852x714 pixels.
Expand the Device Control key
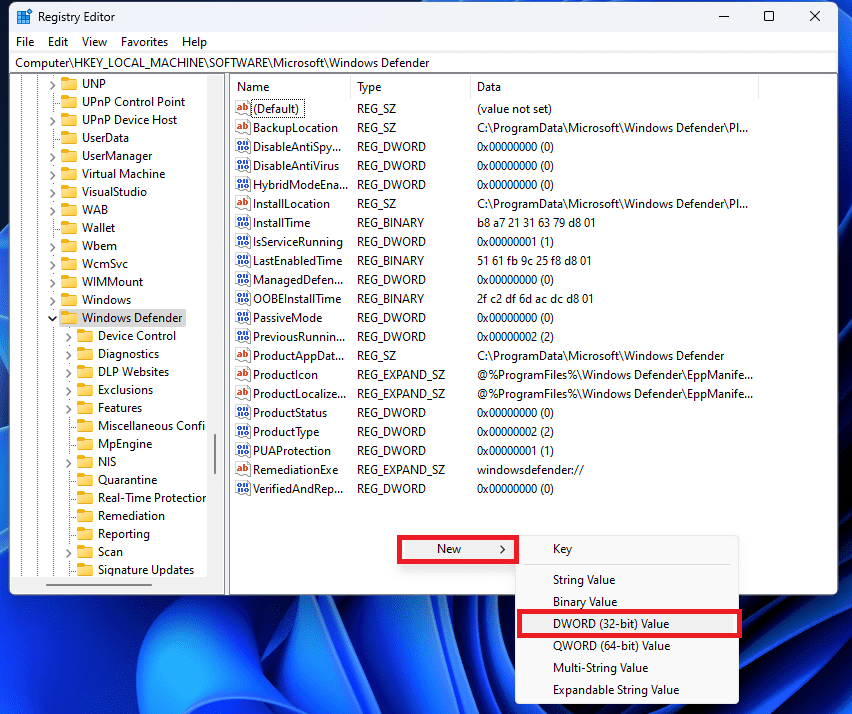(68, 336)
